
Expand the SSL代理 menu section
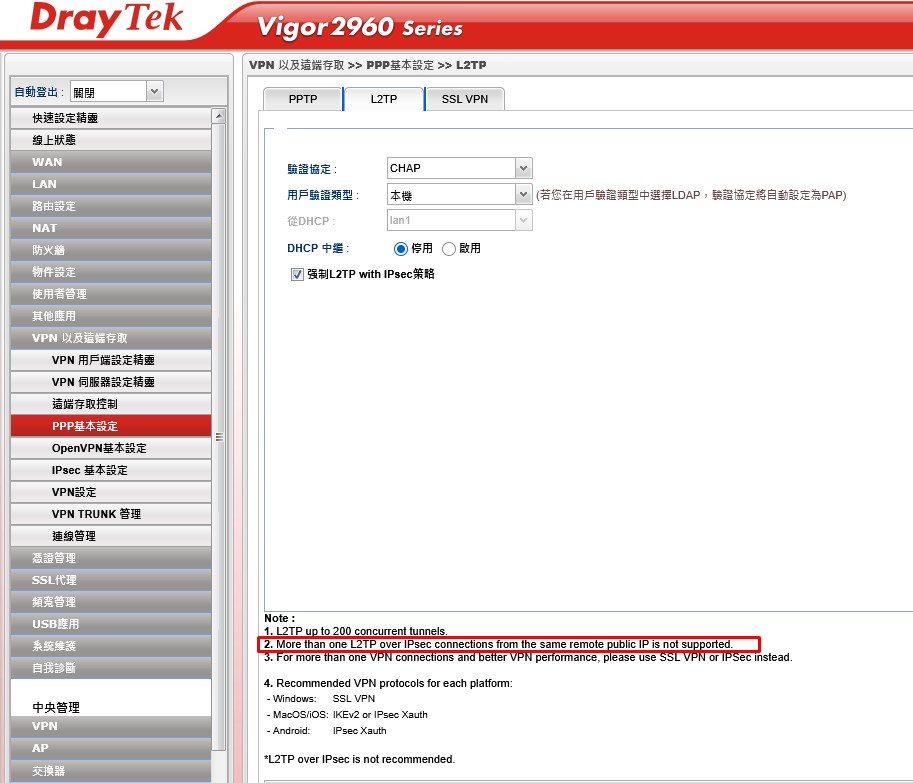pos(111,580)
